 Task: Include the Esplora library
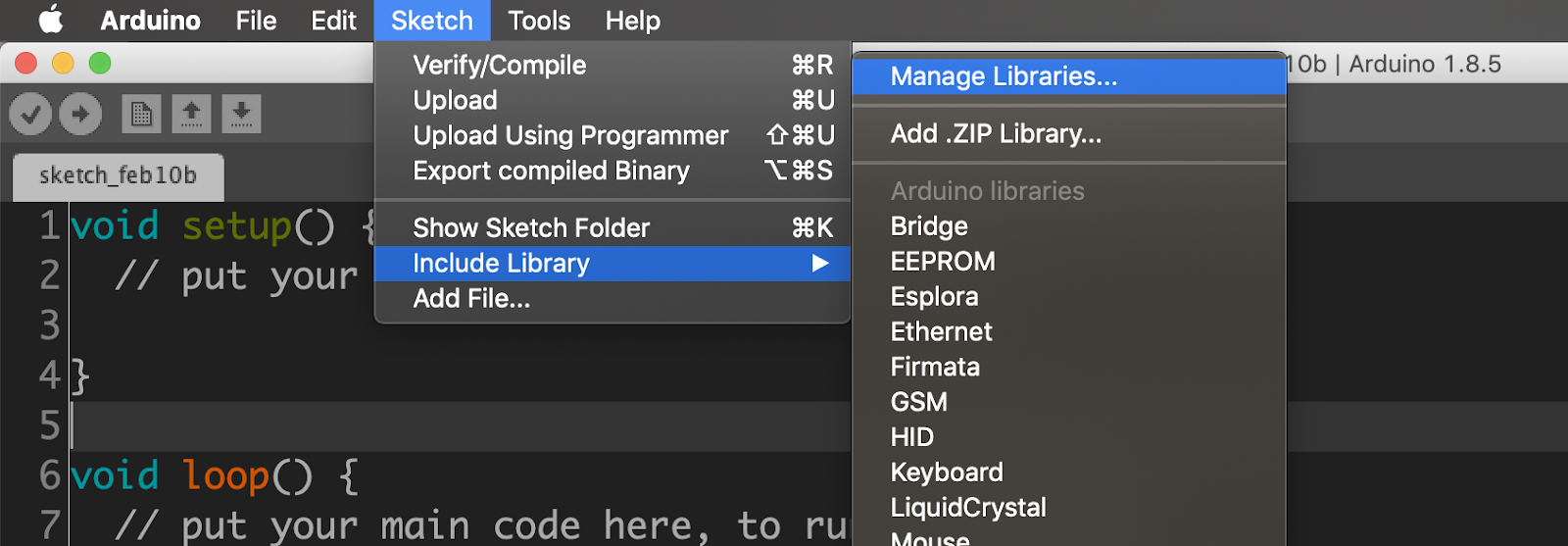pos(1068,297)
